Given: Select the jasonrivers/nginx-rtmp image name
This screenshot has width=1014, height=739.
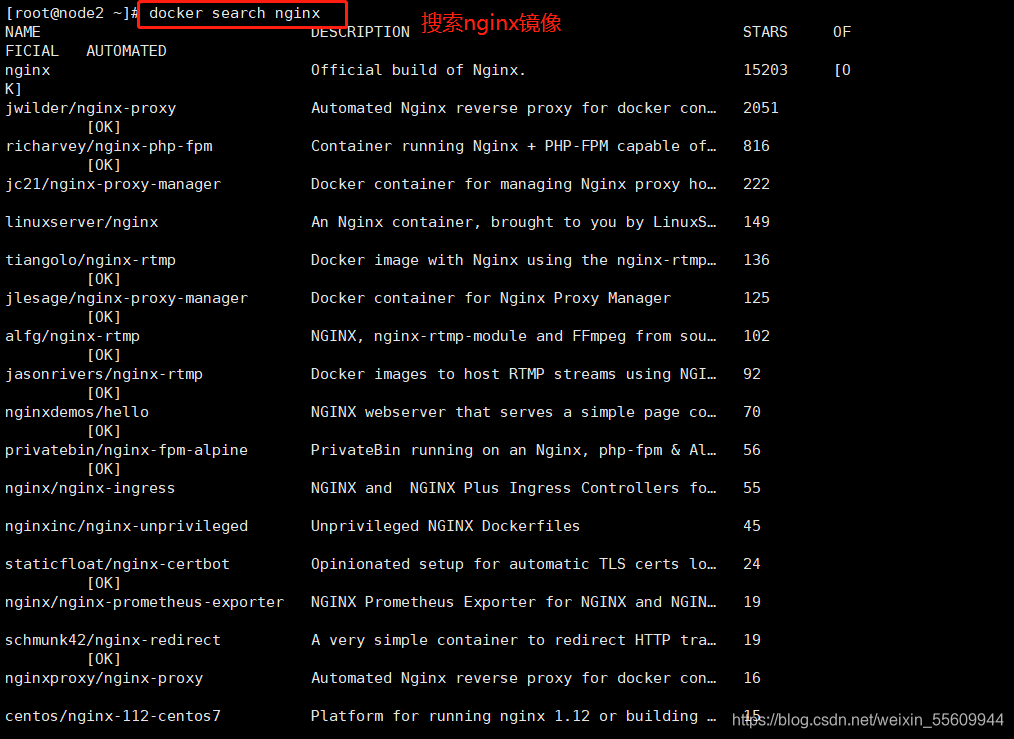Looking at the screenshot, I should pos(104,374).
